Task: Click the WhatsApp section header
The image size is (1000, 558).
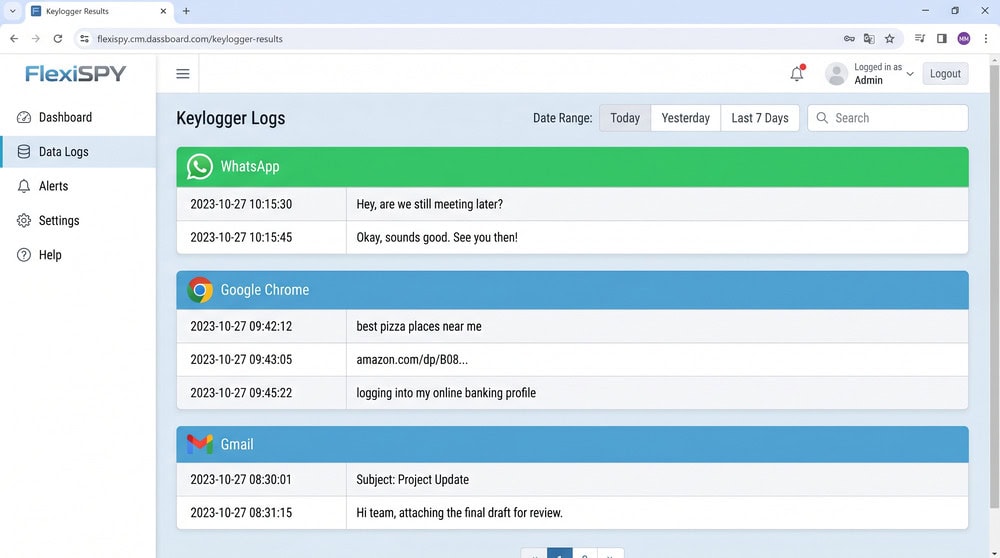Action: 572,166
